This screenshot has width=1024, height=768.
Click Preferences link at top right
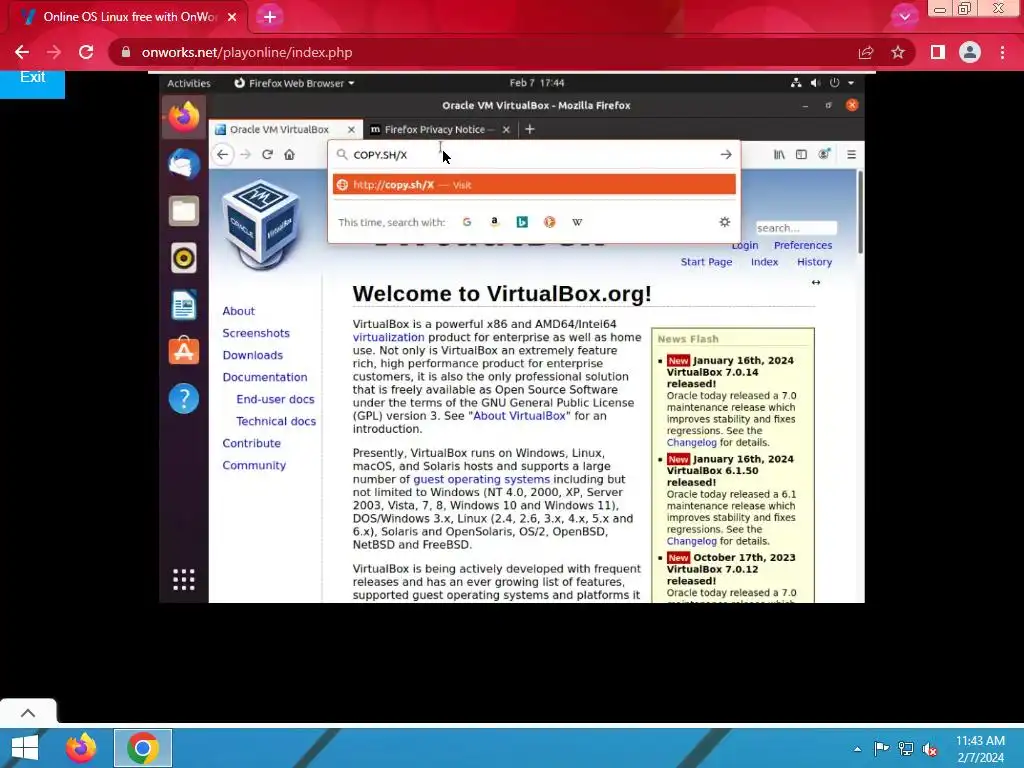click(x=803, y=245)
